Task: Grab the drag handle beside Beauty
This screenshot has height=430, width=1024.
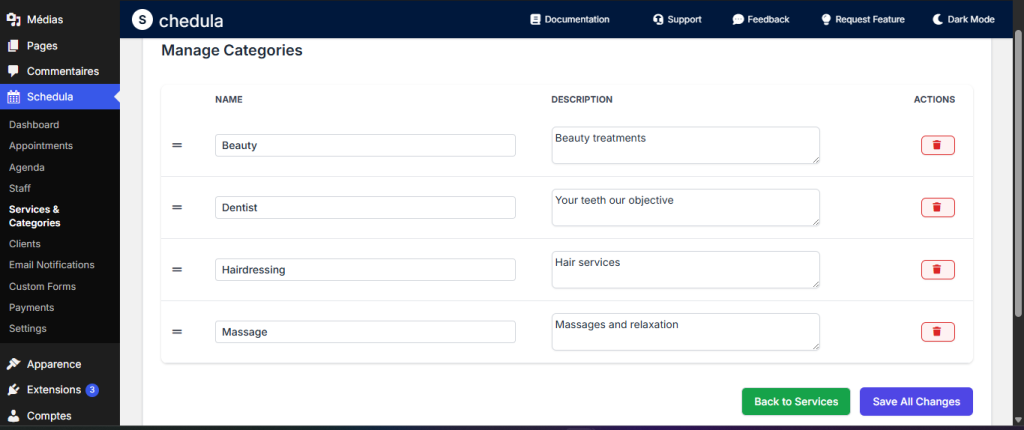Action: [177, 145]
